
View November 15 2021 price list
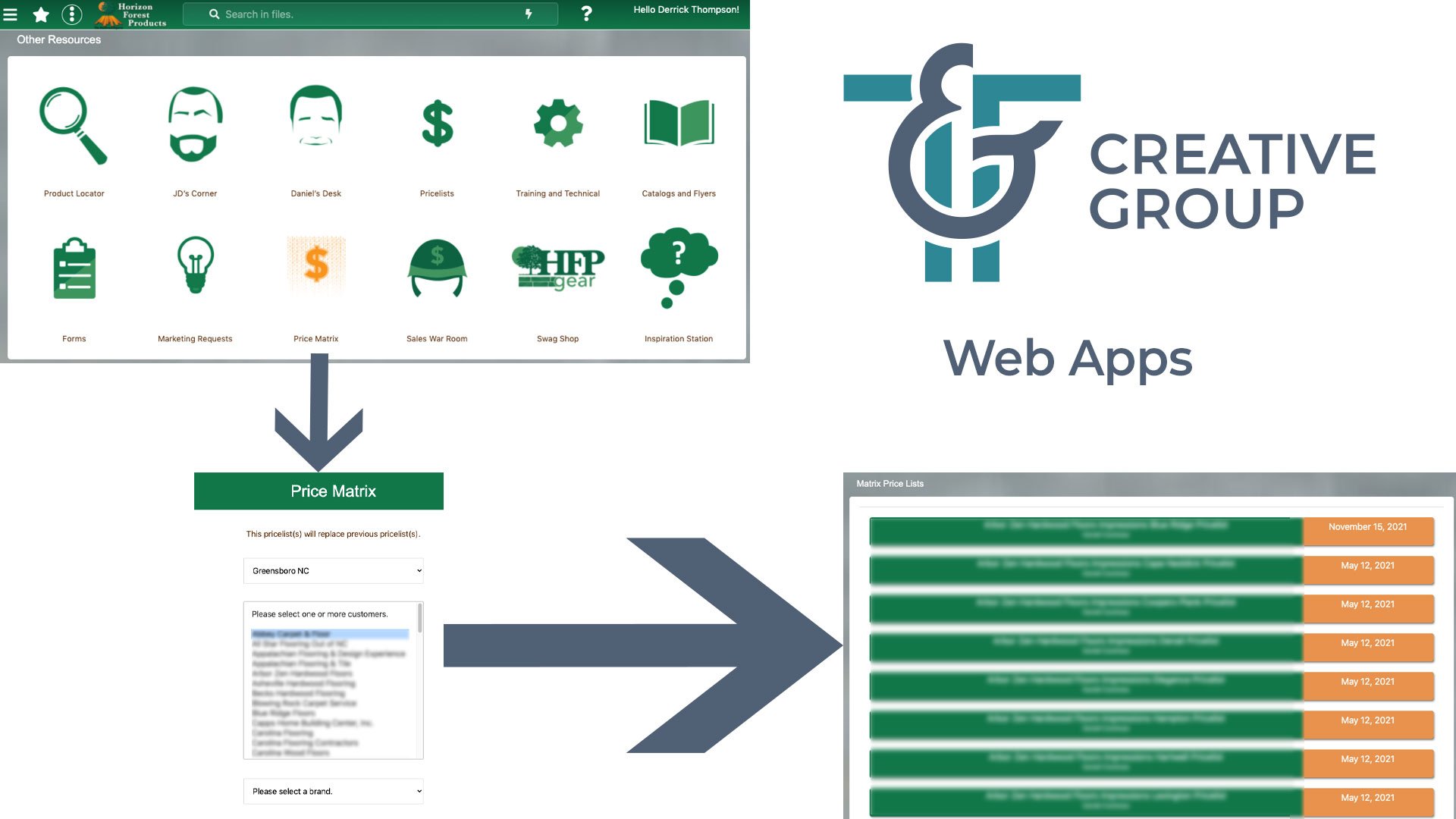pyautogui.click(x=1366, y=527)
